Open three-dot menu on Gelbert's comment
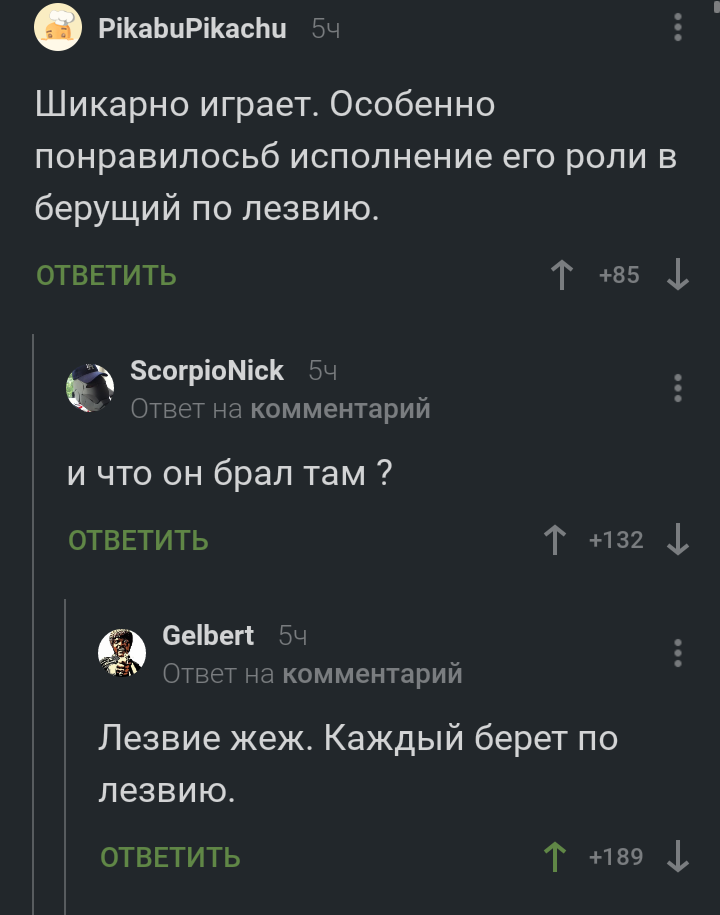 (678, 652)
